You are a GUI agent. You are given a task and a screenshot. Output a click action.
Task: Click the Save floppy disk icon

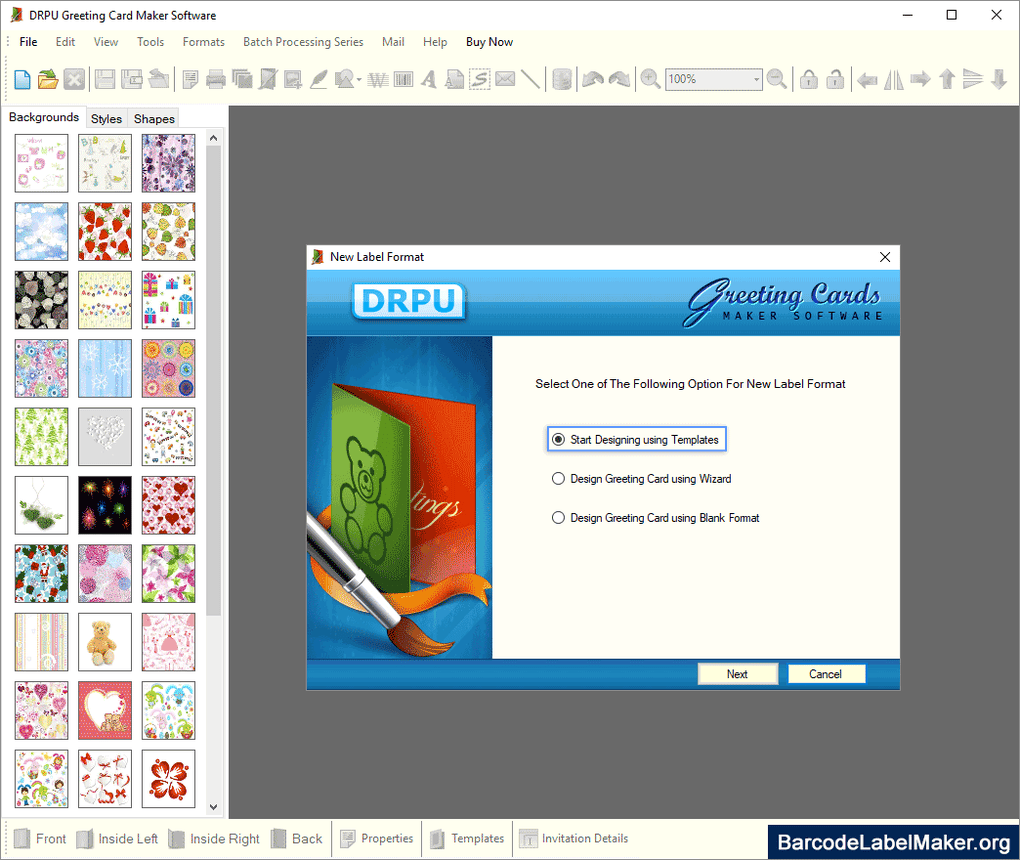[105, 79]
